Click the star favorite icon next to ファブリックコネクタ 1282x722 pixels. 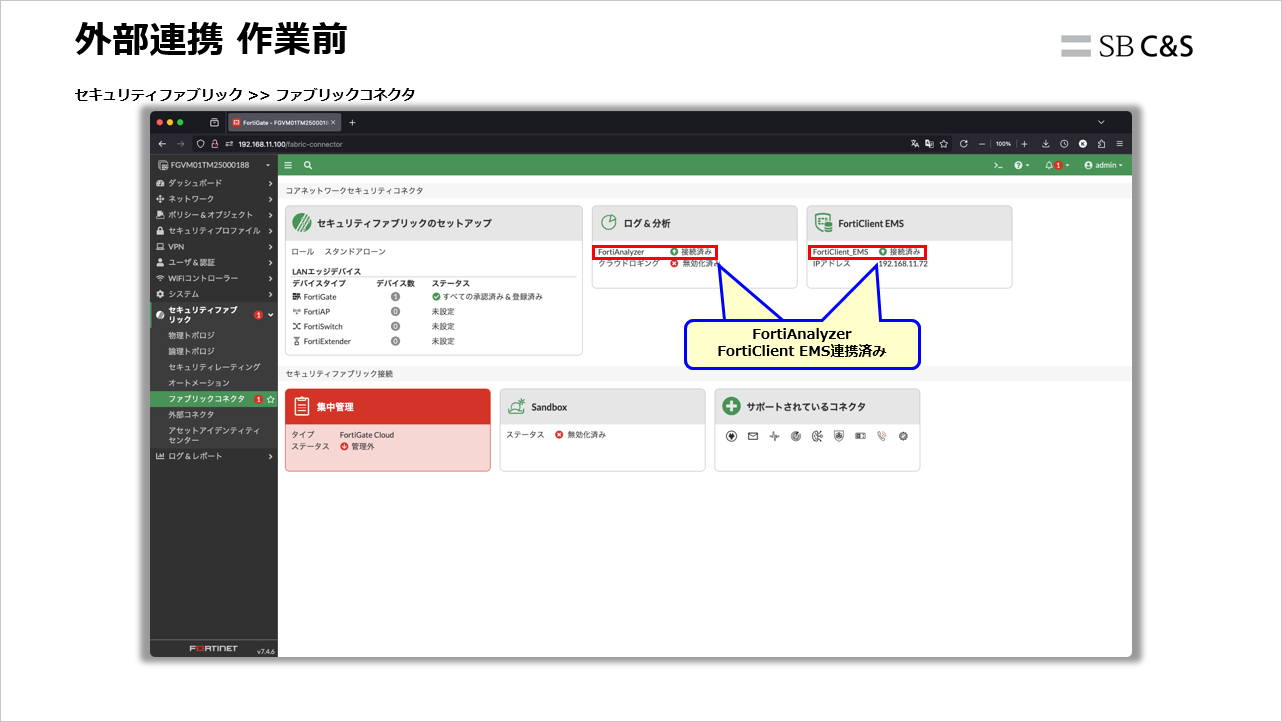(271, 397)
